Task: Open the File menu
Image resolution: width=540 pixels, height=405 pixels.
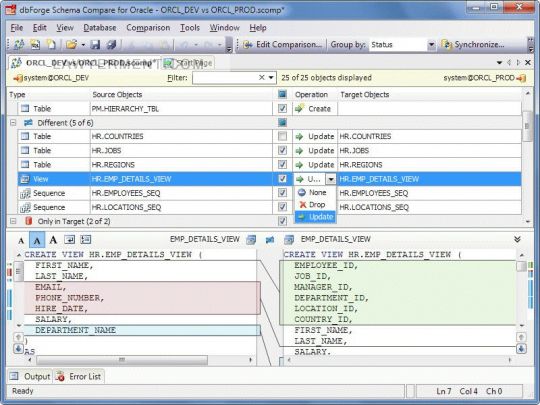Action: point(17,28)
